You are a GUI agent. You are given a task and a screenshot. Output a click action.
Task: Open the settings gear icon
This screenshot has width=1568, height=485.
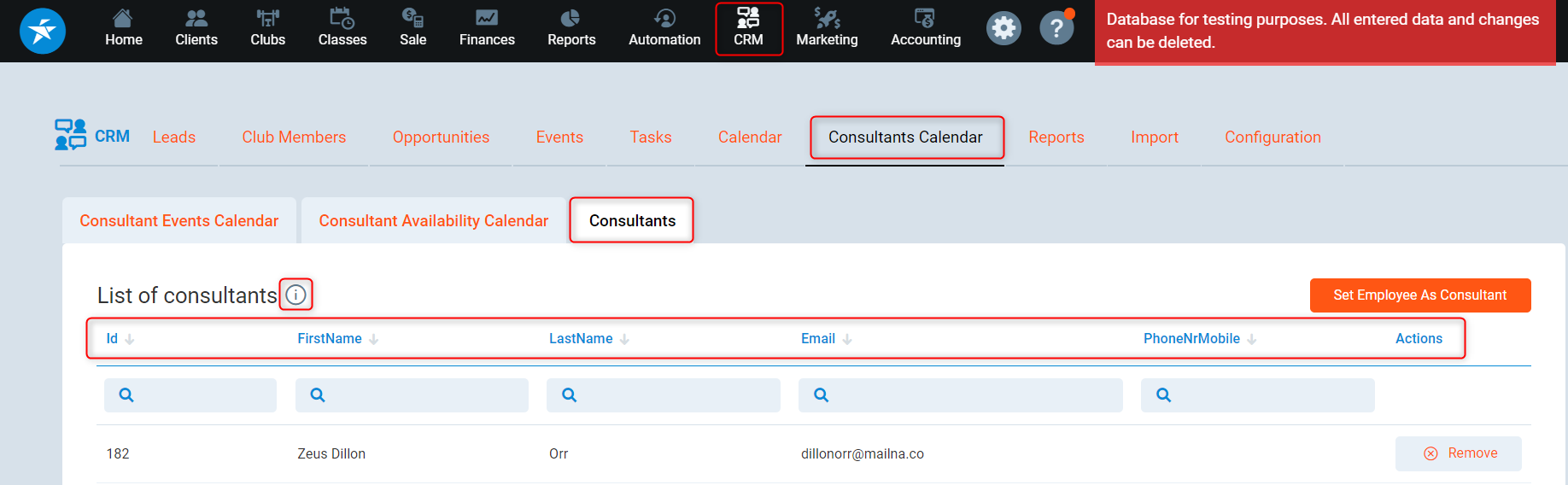point(1003,29)
